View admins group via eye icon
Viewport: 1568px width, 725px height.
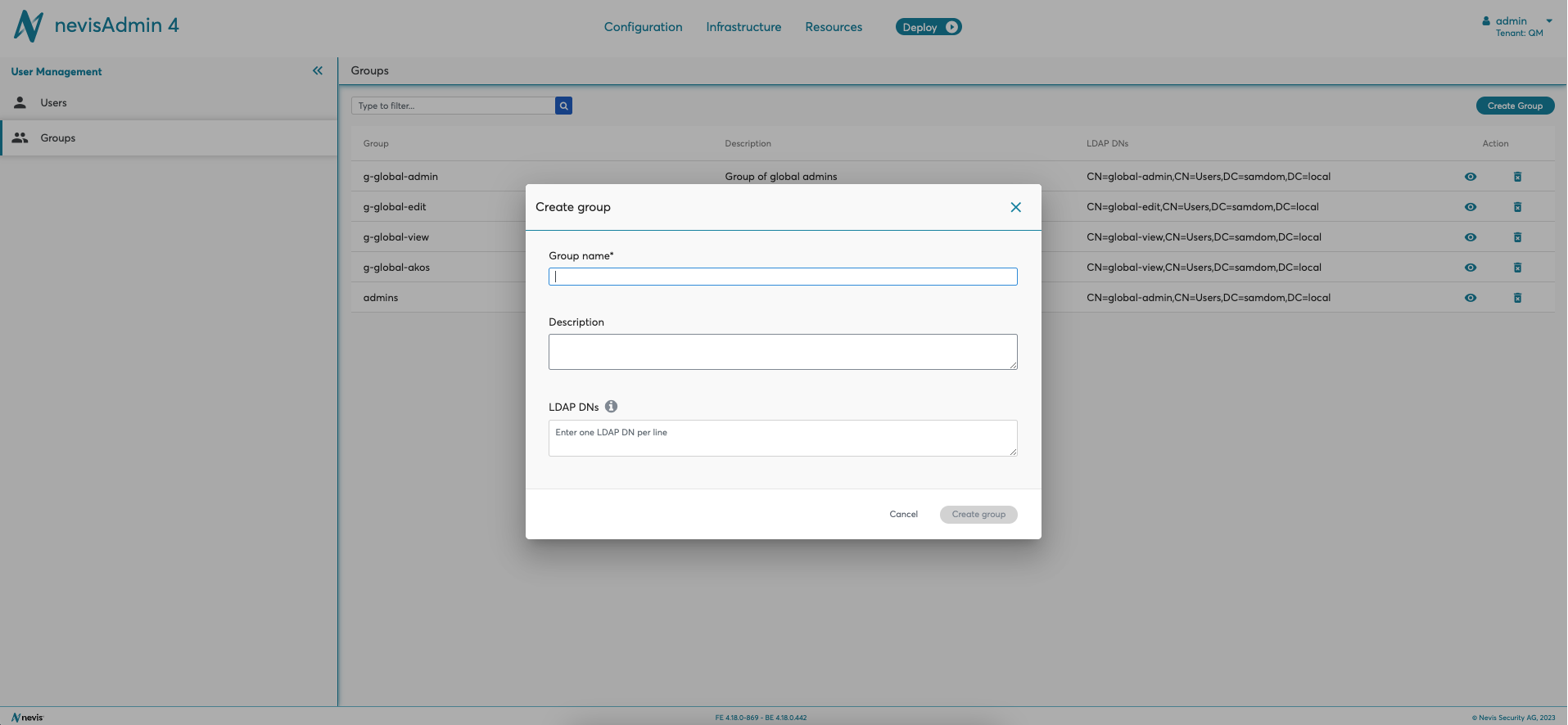(1470, 298)
